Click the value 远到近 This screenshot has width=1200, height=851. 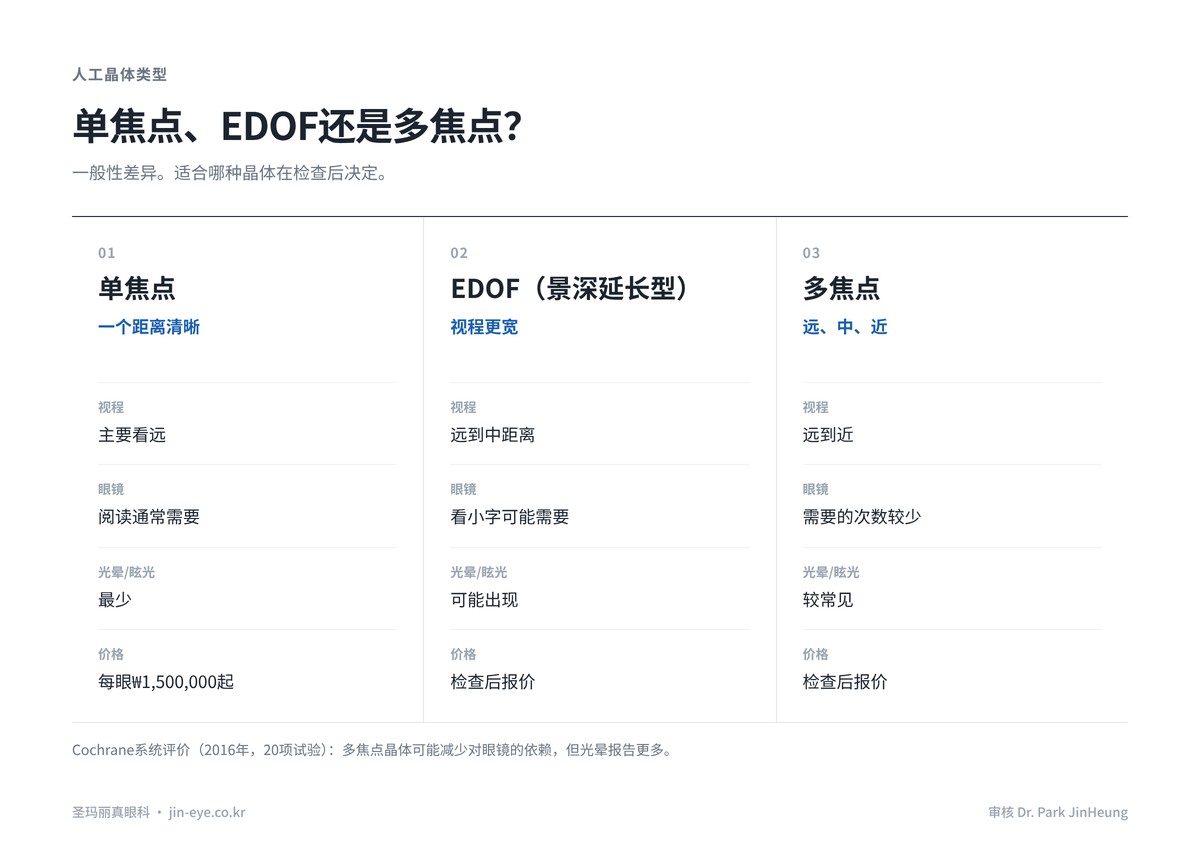(x=828, y=435)
